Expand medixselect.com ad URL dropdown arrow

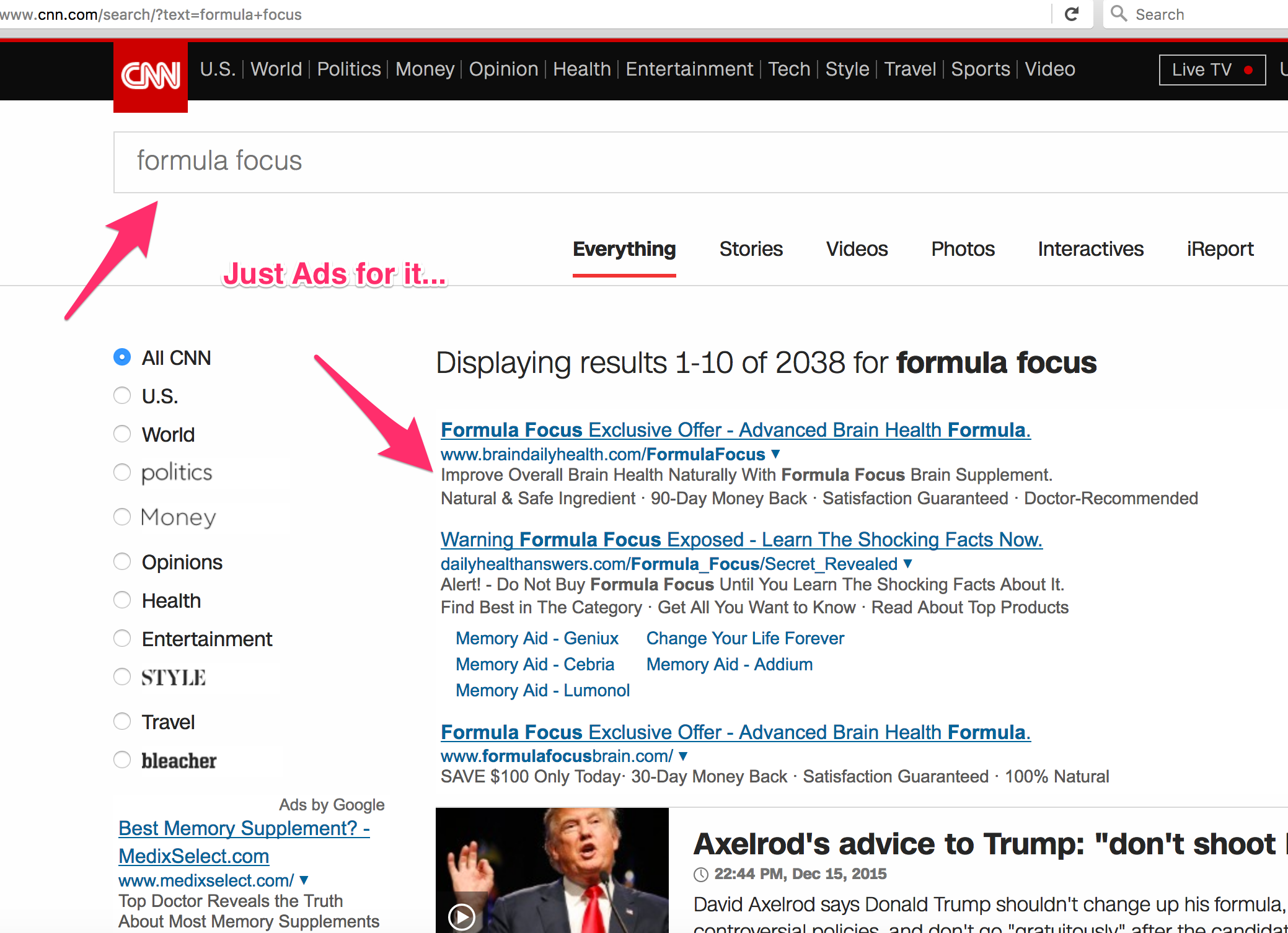click(304, 880)
